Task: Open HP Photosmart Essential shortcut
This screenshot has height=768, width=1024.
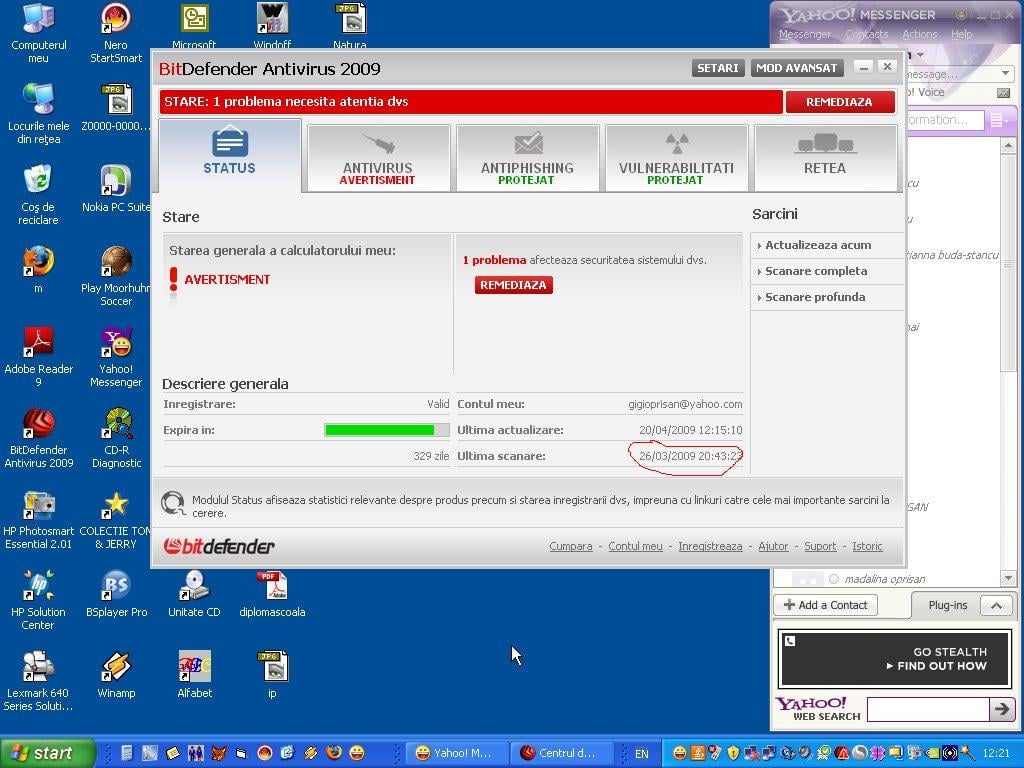Action: pyautogui.click(x=39, y=519)
